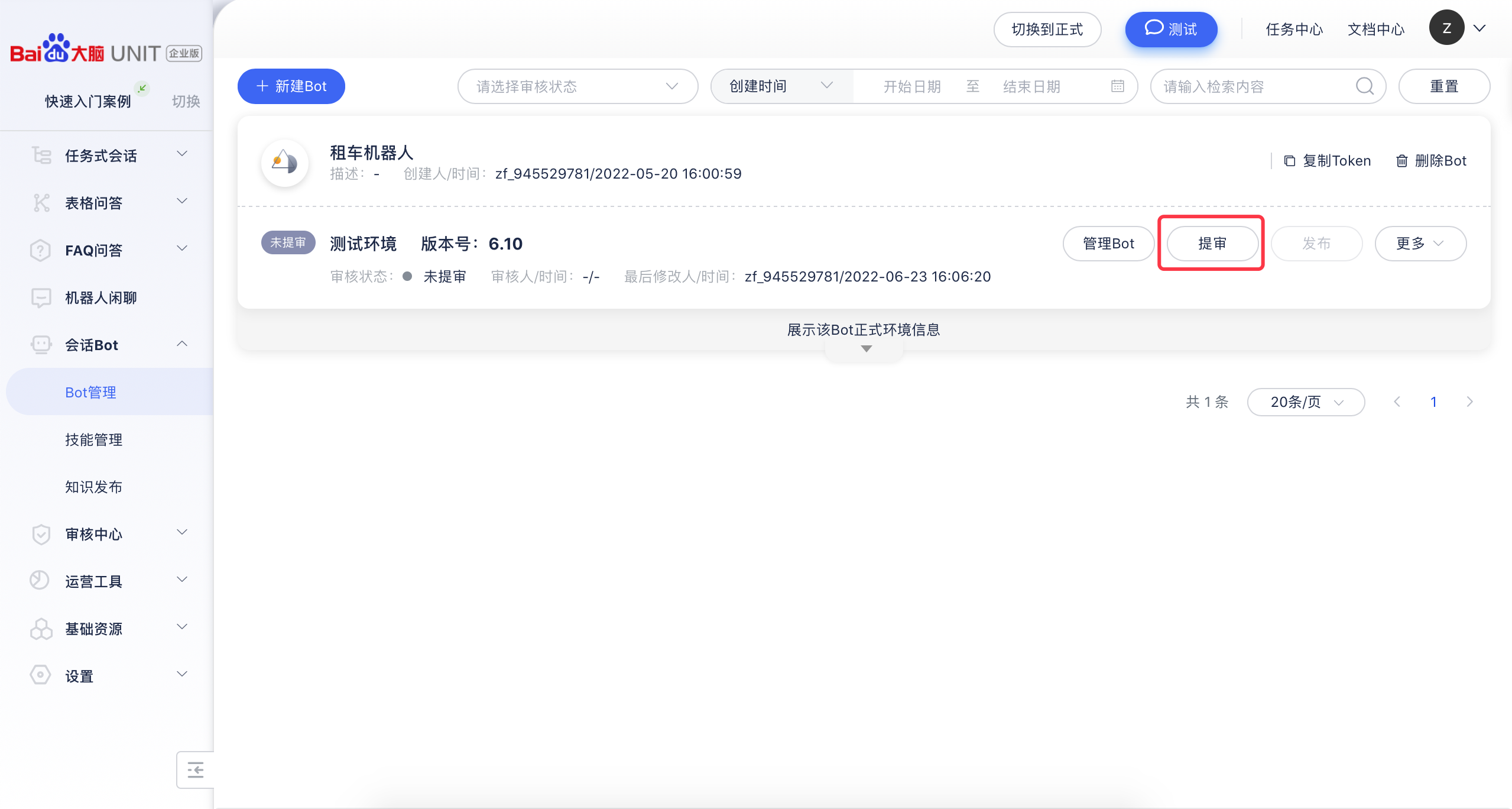Click 切换到正式 button
1512x809 pixels.
point(1047,30)
